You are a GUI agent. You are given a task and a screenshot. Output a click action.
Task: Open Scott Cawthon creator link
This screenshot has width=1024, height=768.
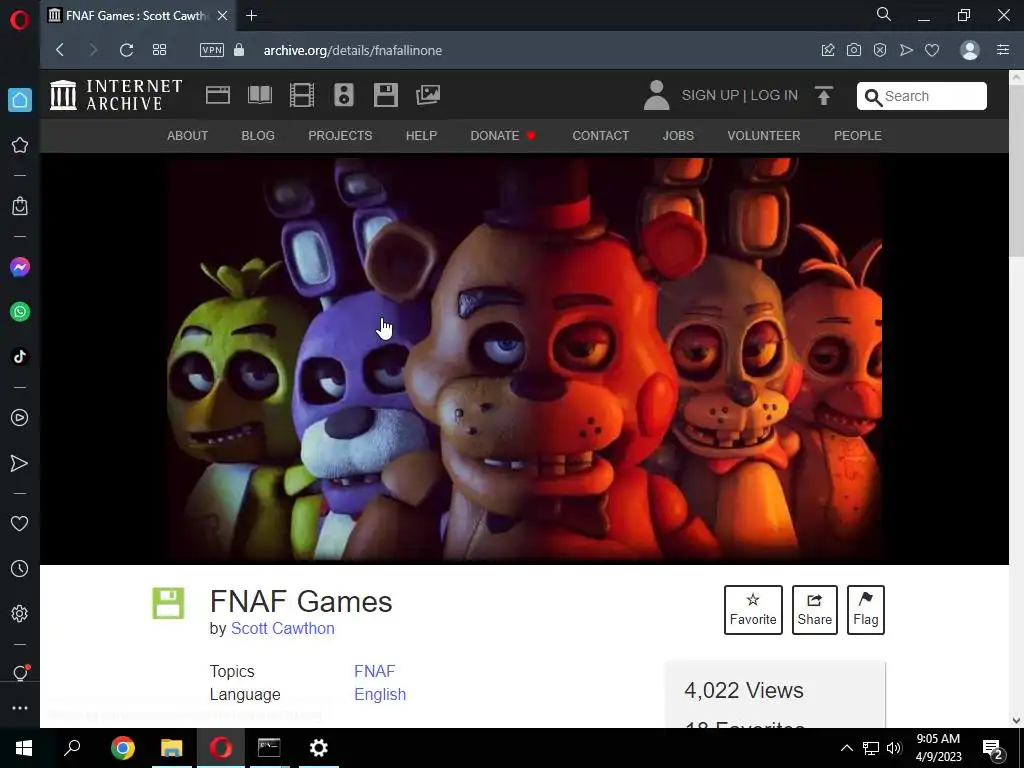point(283,628)
